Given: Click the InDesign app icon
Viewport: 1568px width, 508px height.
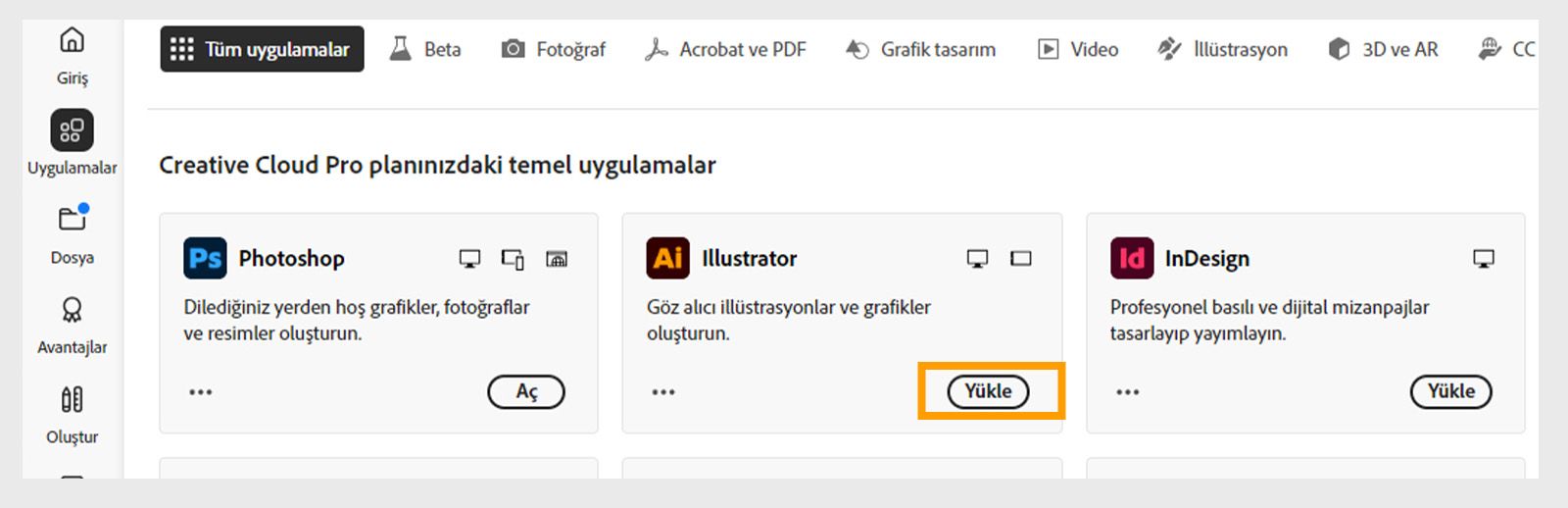Looking at the screenshot, I should click(x=1132, y=258).
